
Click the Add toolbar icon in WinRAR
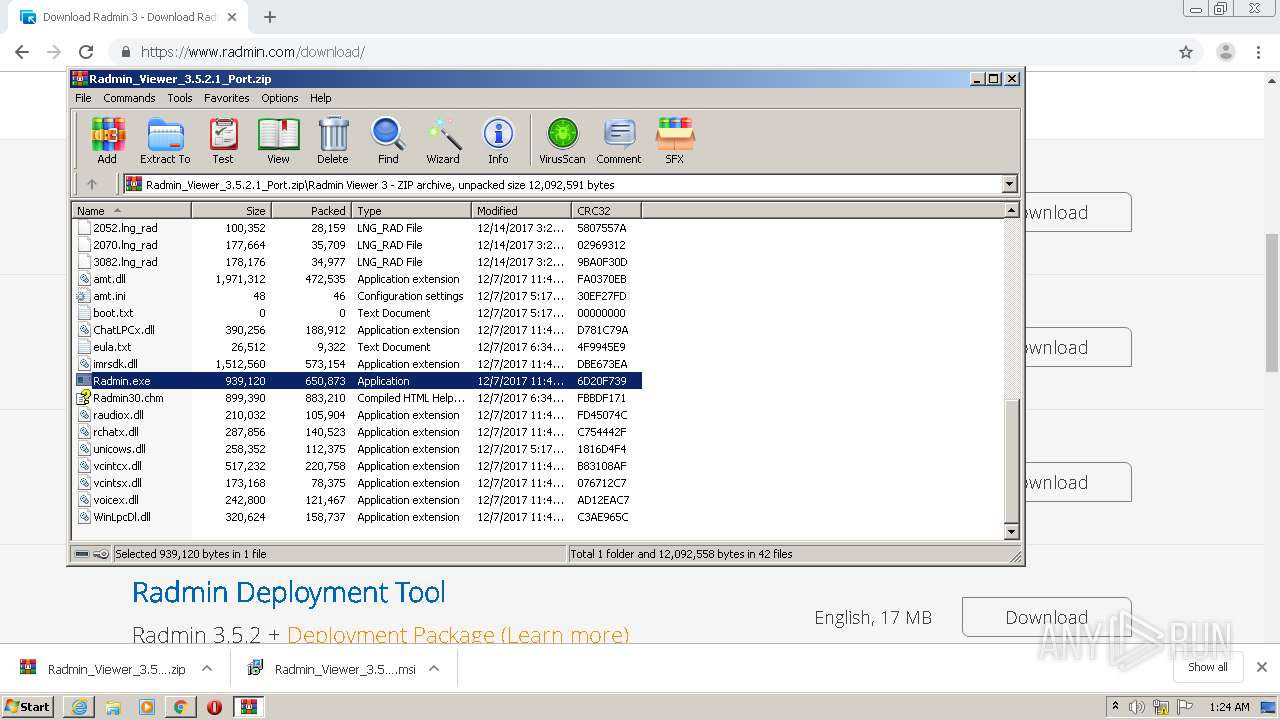coord(107,140)
